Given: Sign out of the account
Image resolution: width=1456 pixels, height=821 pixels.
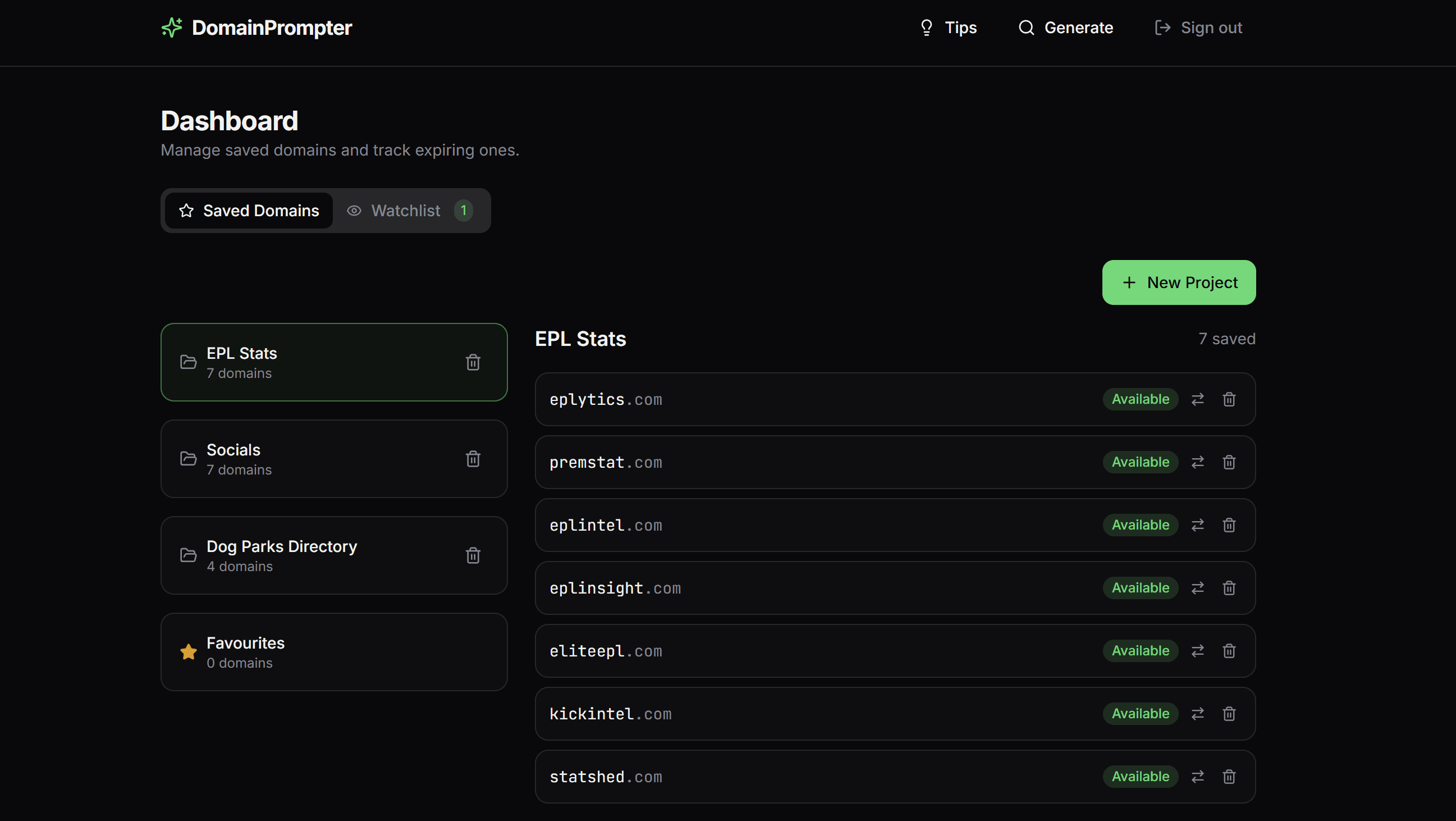Looking at the screenshot, I should pyautogui.click(x=1198, y=27).
